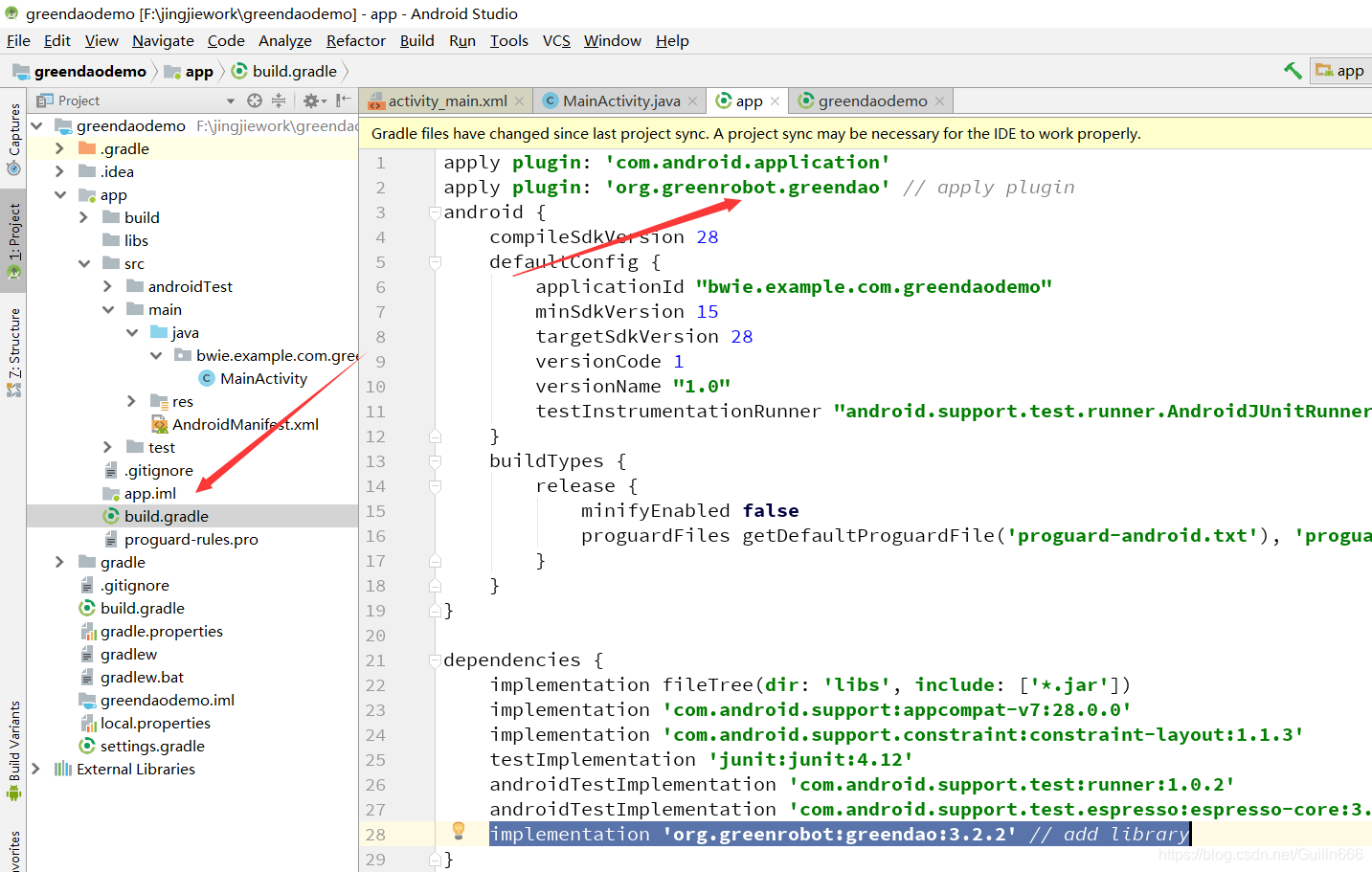Open the Navigate menu
The width and height of the screenshot is (1372, 872).
pos(163,40)
